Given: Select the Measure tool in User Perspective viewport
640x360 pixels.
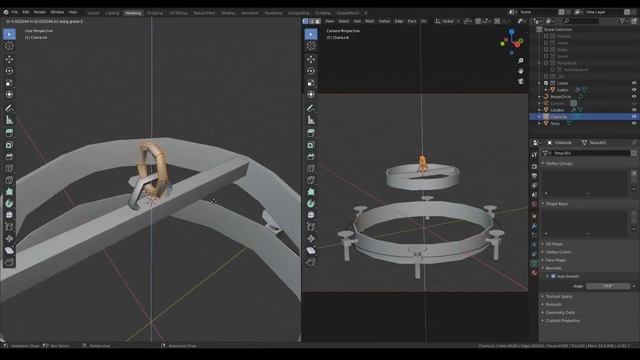Looking at the screenshot, I should coord(9,120).
